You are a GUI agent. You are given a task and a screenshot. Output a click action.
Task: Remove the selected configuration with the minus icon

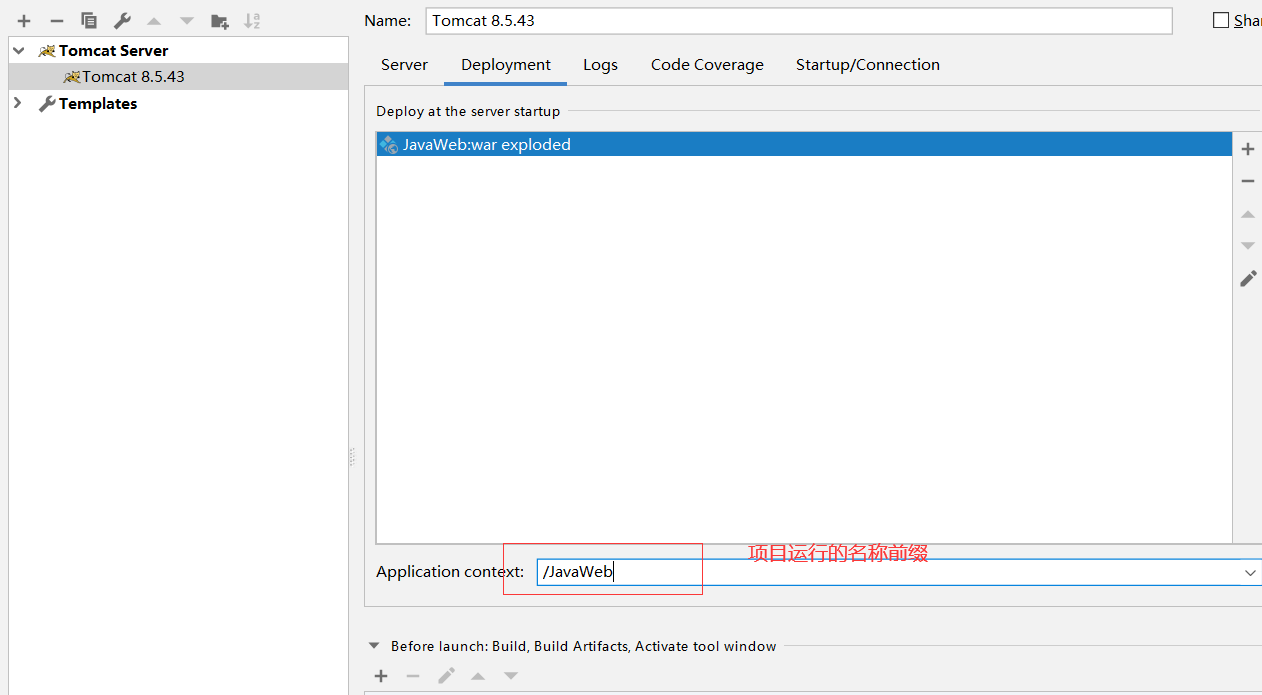57,20
